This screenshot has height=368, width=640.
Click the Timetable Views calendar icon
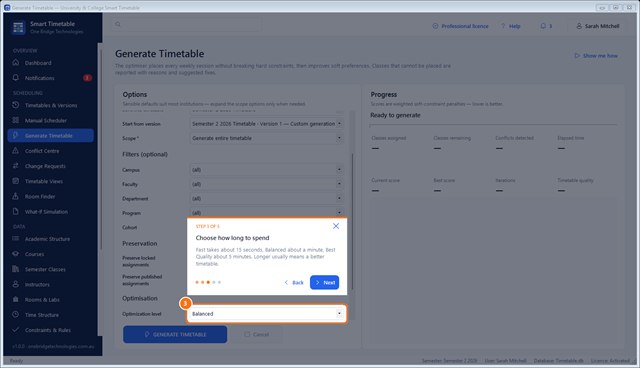(16, 181)
